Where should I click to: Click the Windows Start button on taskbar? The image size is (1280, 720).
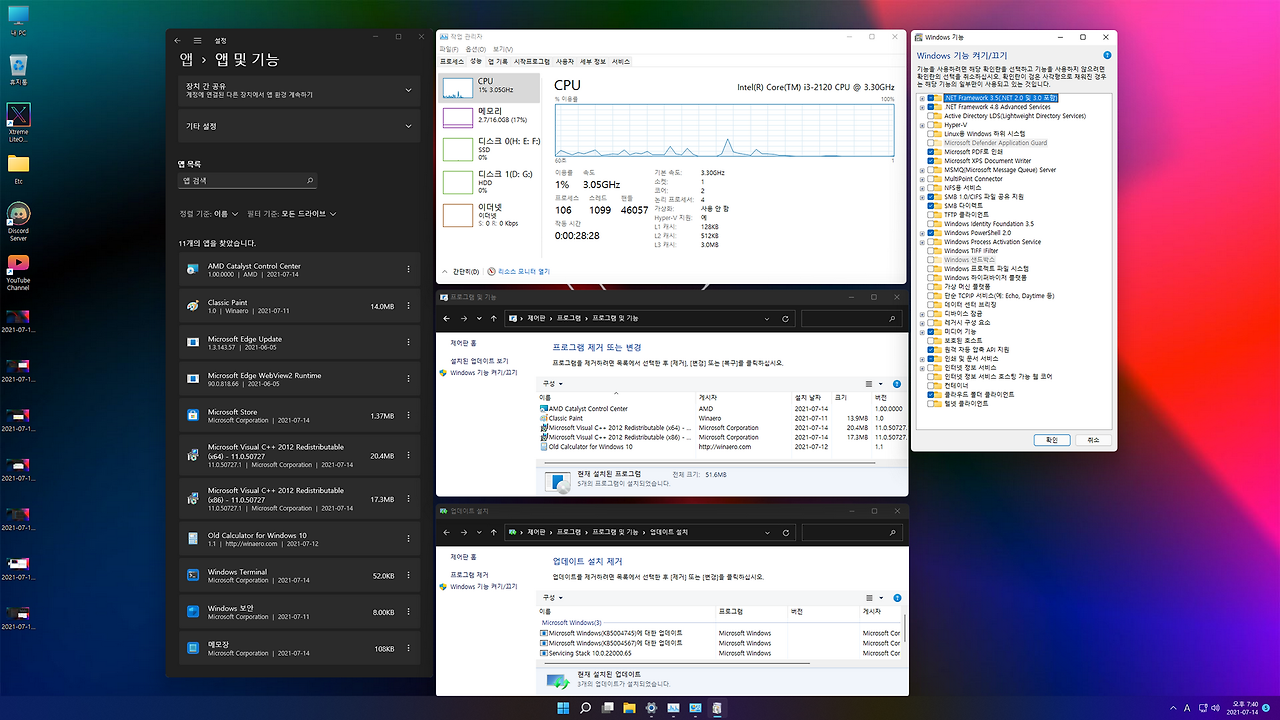pos(563,708)
